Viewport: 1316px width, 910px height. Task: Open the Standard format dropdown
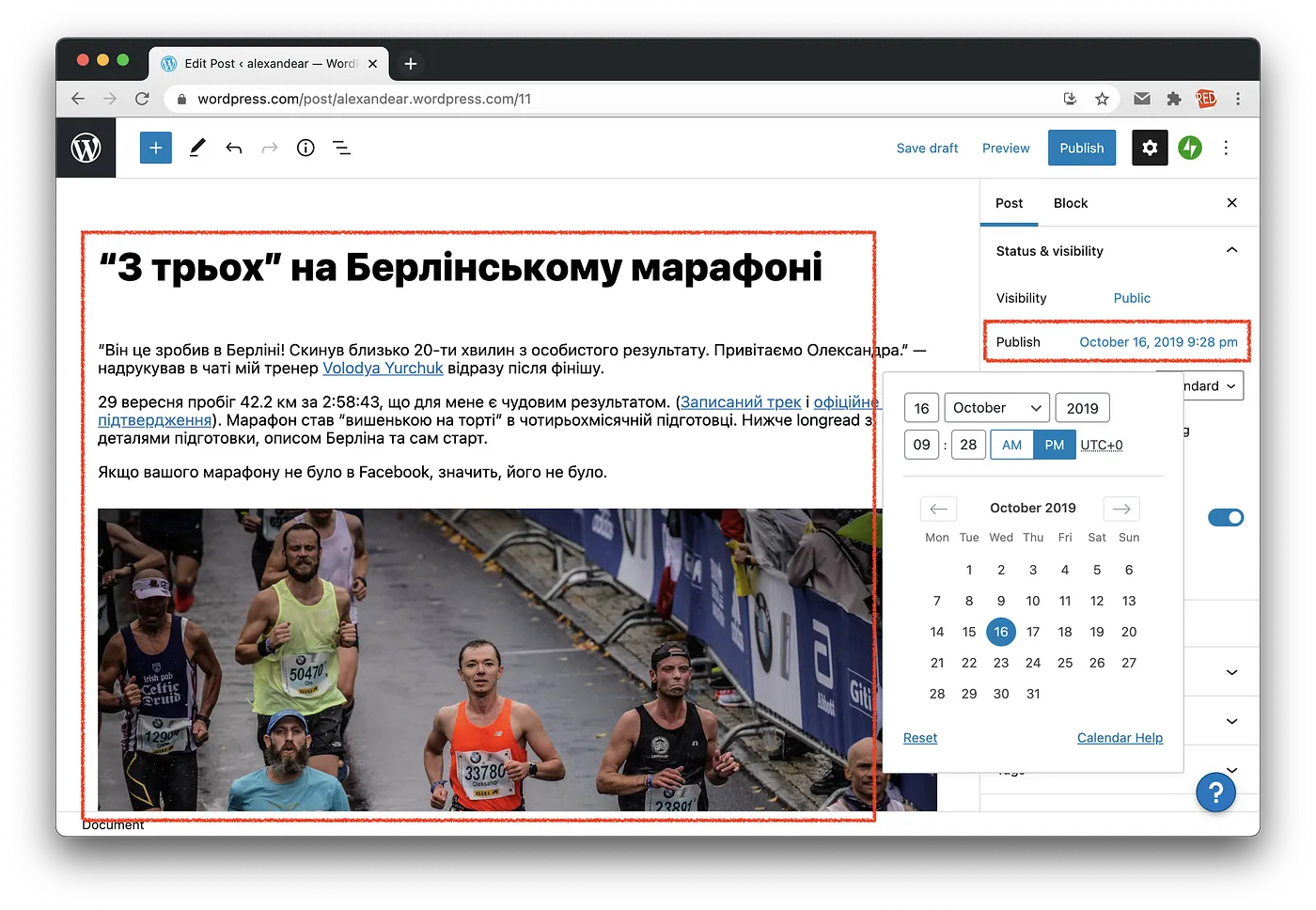coord(1211,385)
